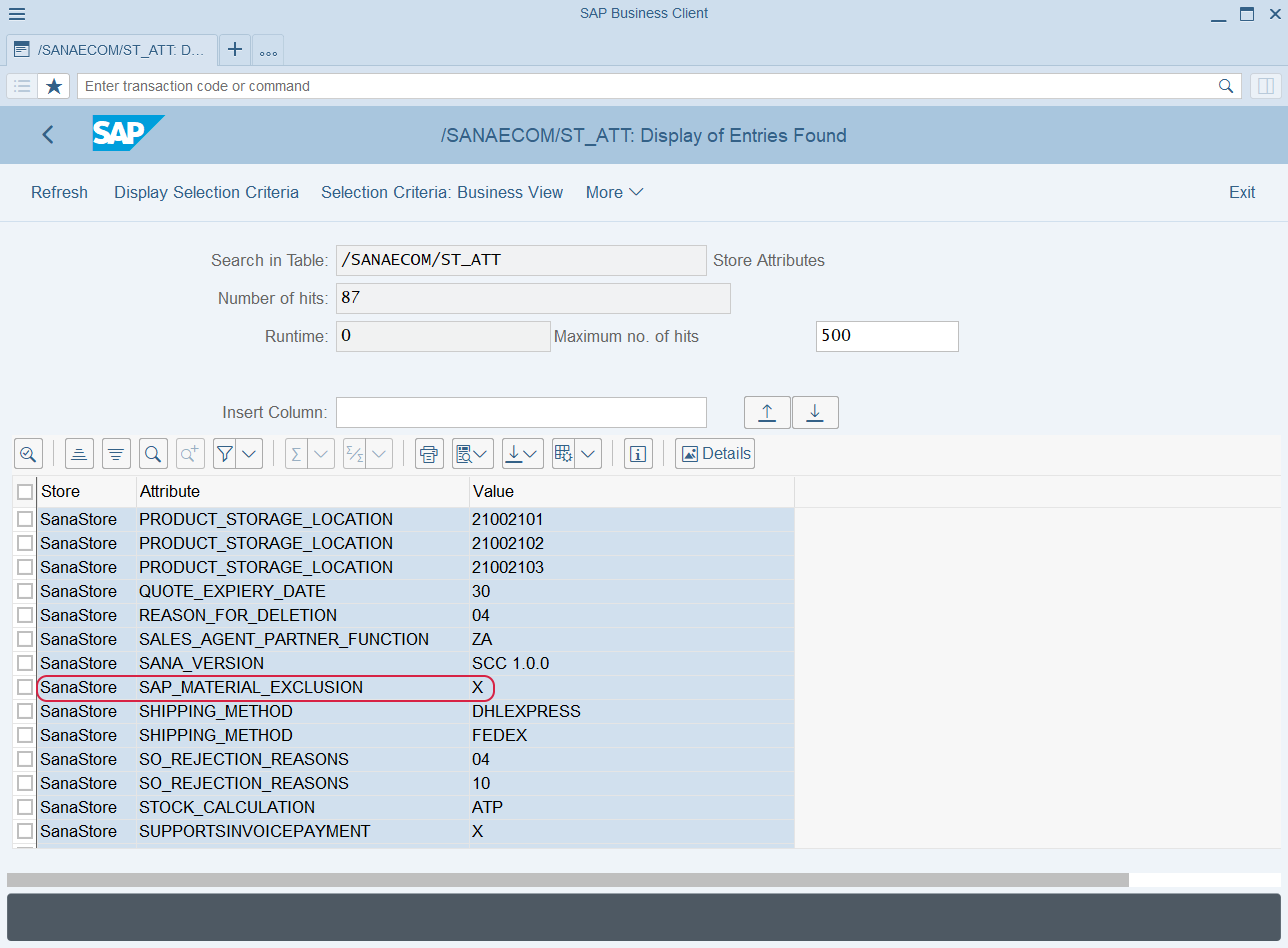Click the ATP value cell
This screenshot has height=948, width=1288.
(x=632, y=807)
